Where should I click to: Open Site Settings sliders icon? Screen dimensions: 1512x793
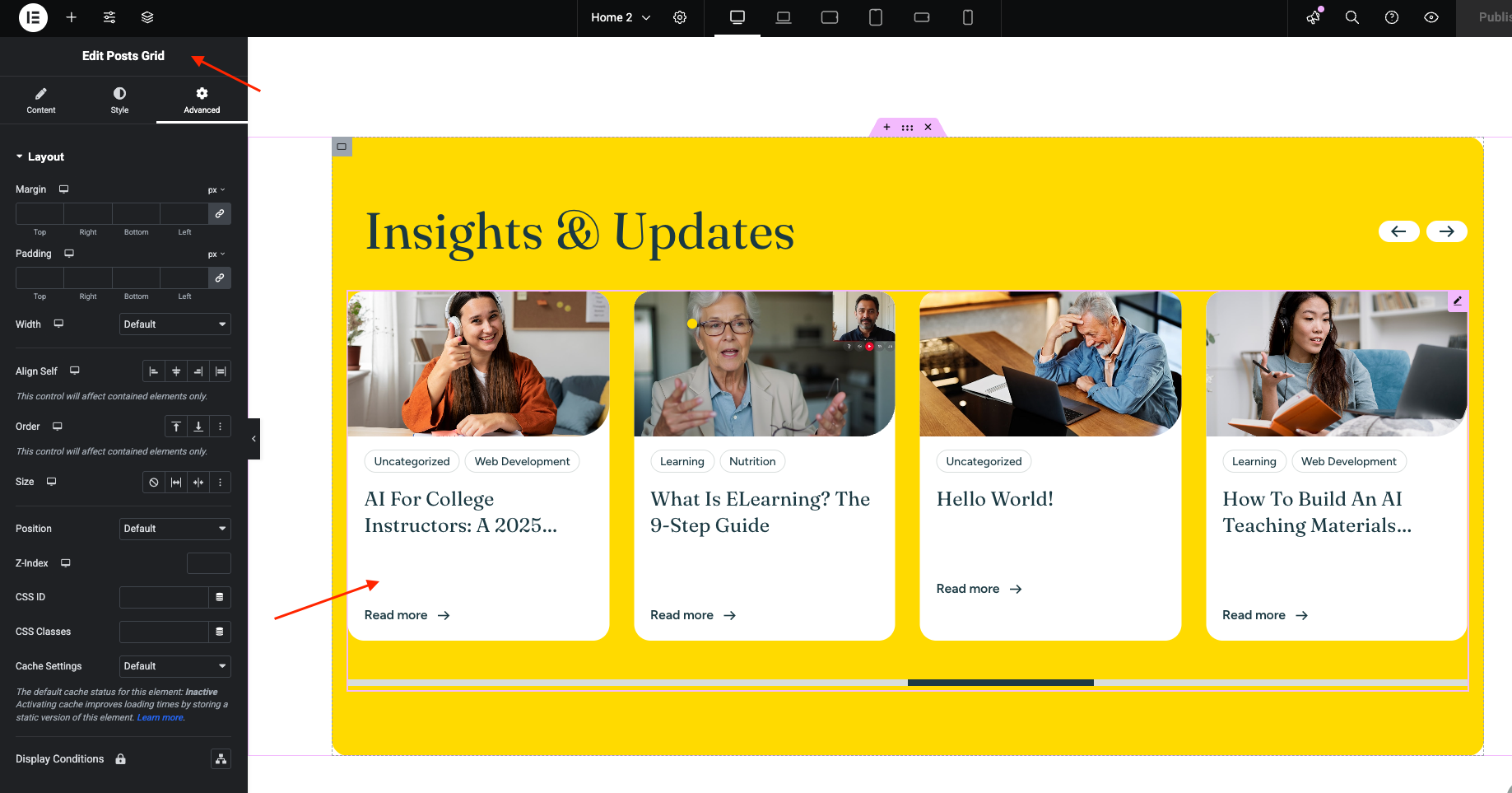pyautogui.click(x=109, y=17)
